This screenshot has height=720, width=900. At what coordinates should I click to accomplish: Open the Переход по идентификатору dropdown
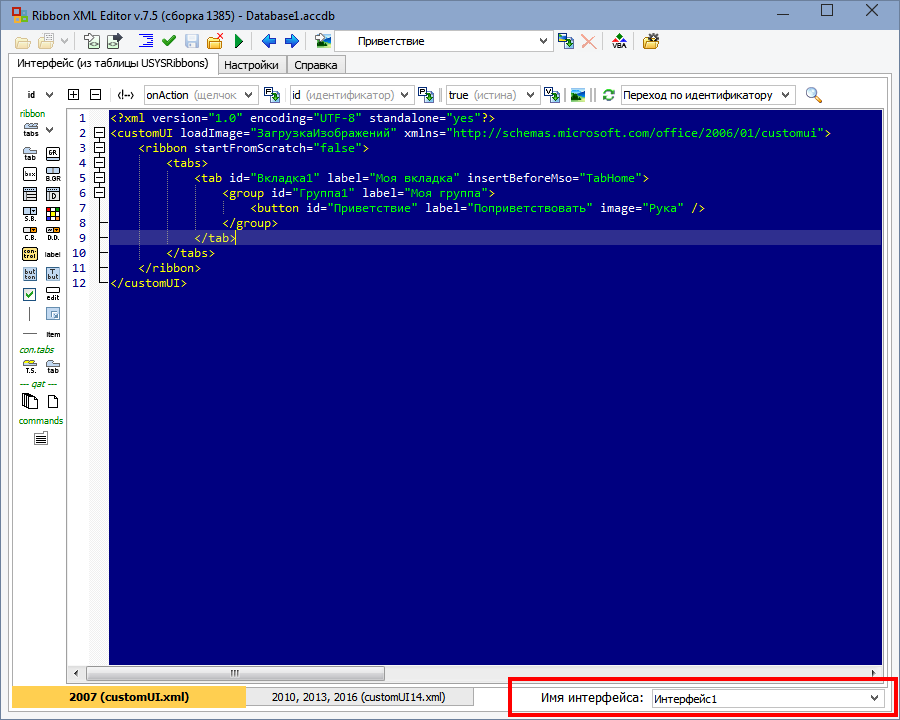tap(786, 95)
